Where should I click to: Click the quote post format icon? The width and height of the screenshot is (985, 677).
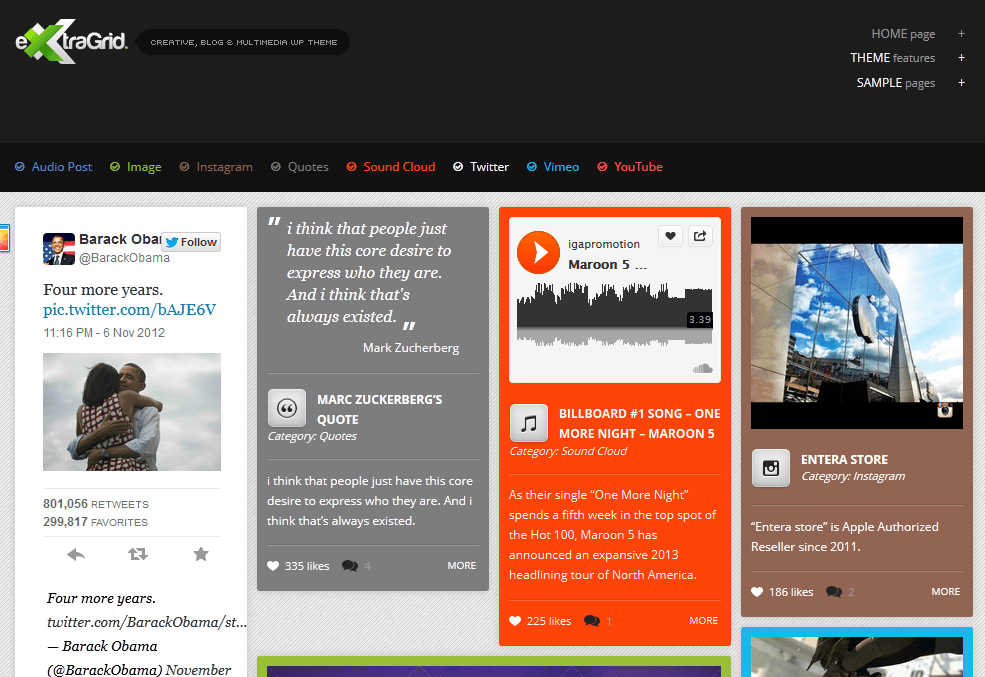[x=287, y=408]
